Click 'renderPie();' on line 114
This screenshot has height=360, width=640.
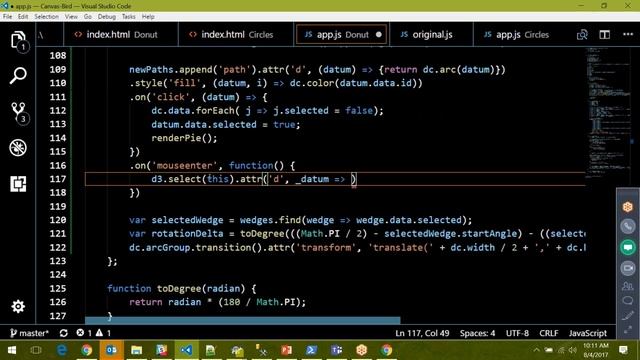coord(184,138)
